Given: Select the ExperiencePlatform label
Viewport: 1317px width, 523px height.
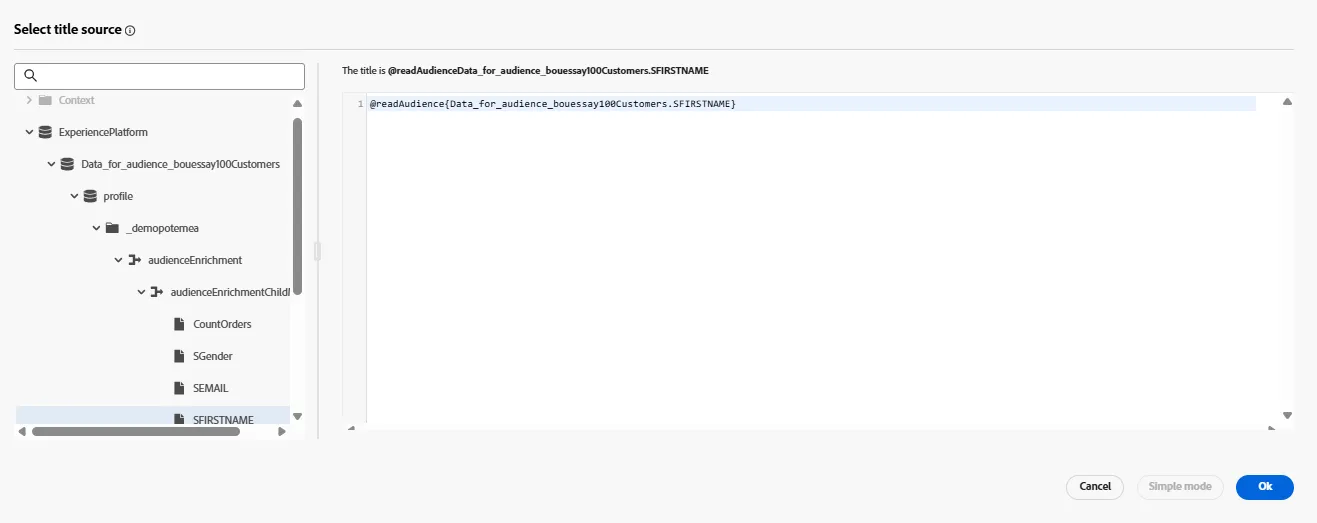Looking at the screenshot, I should [x=103, y=132].
